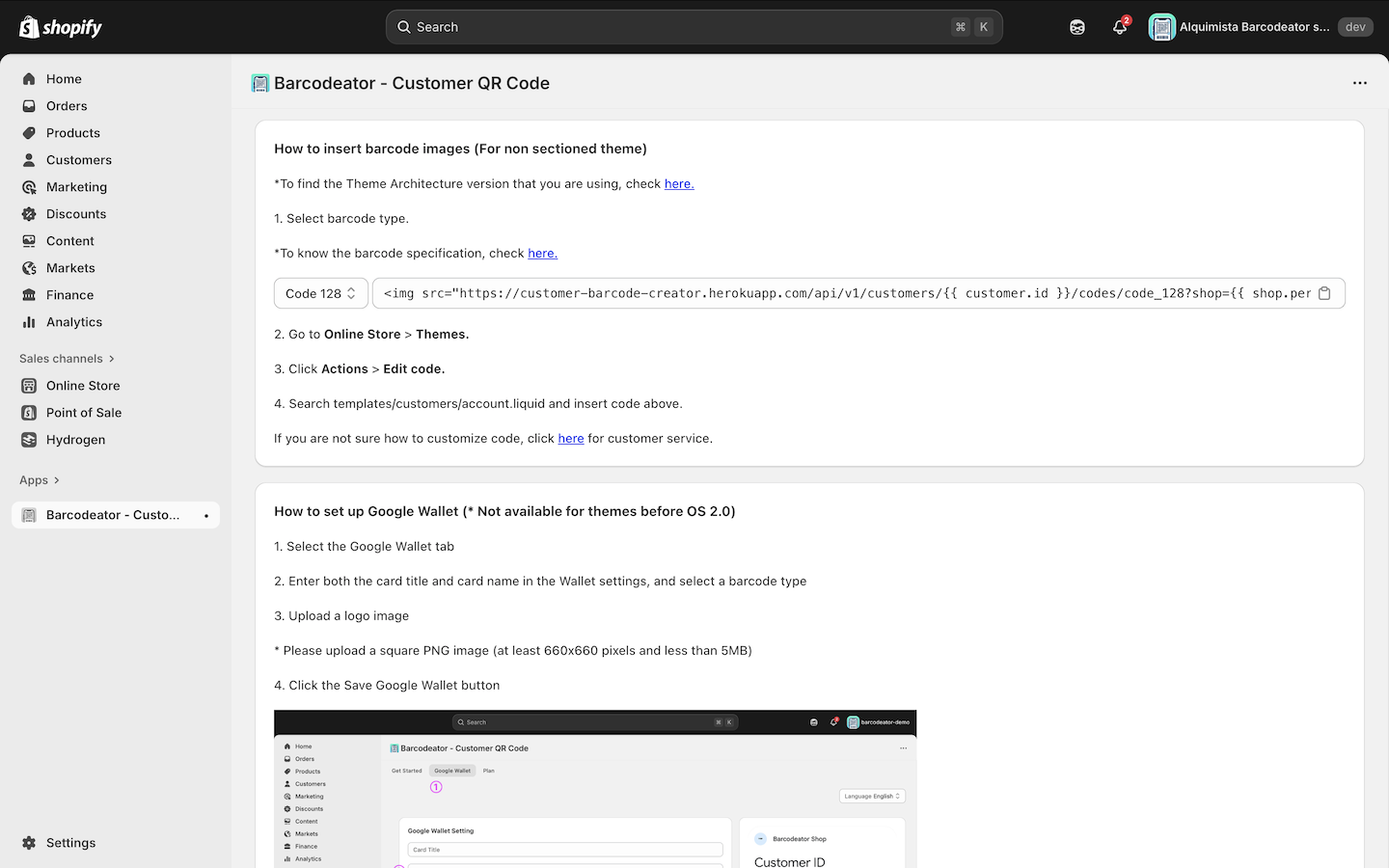This screenshot has width=1389, height=868.
Task: Go to Customers in the sidebar
Action: (x=78, y=160)
